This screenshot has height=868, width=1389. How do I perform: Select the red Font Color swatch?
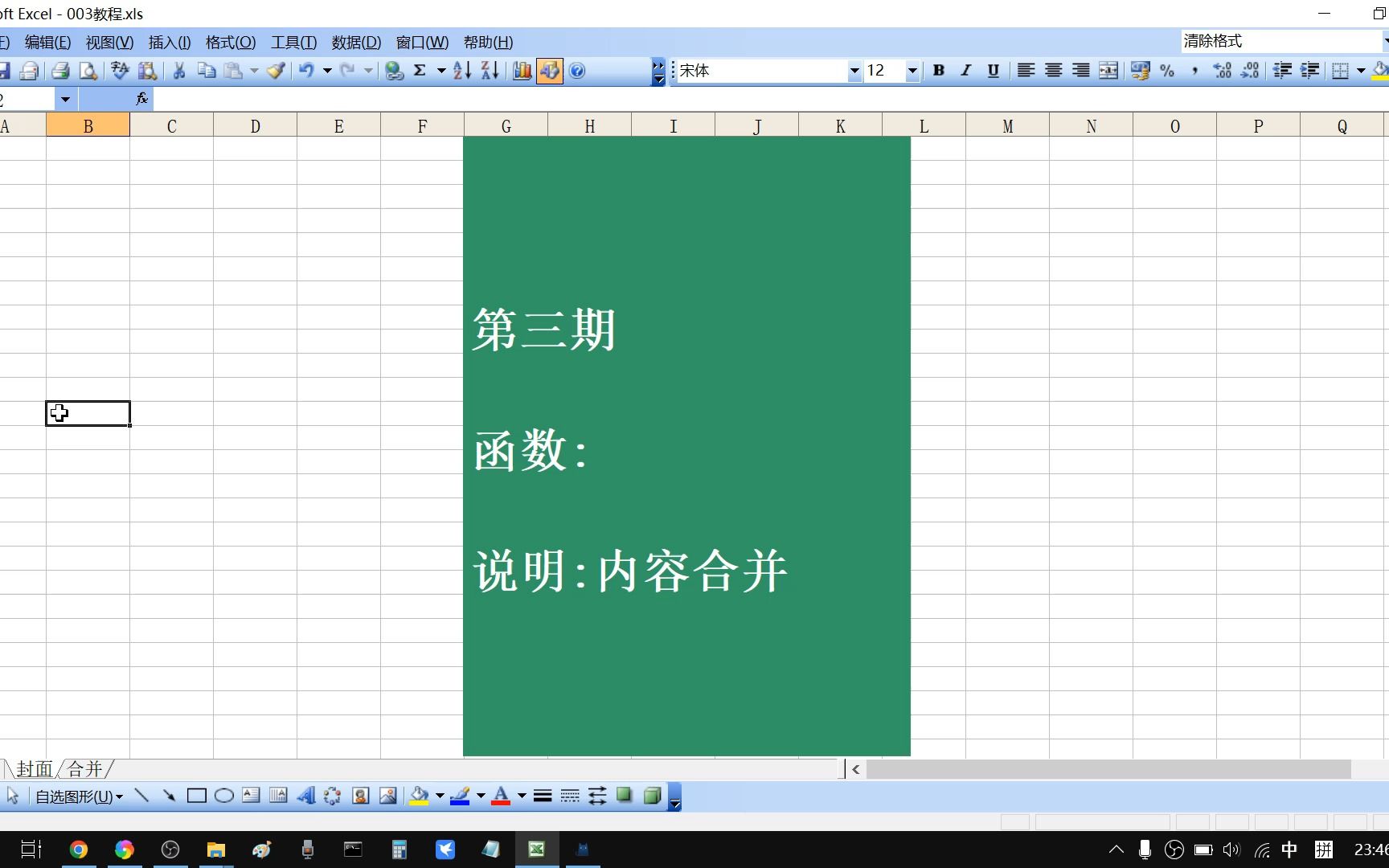(500, 802)
